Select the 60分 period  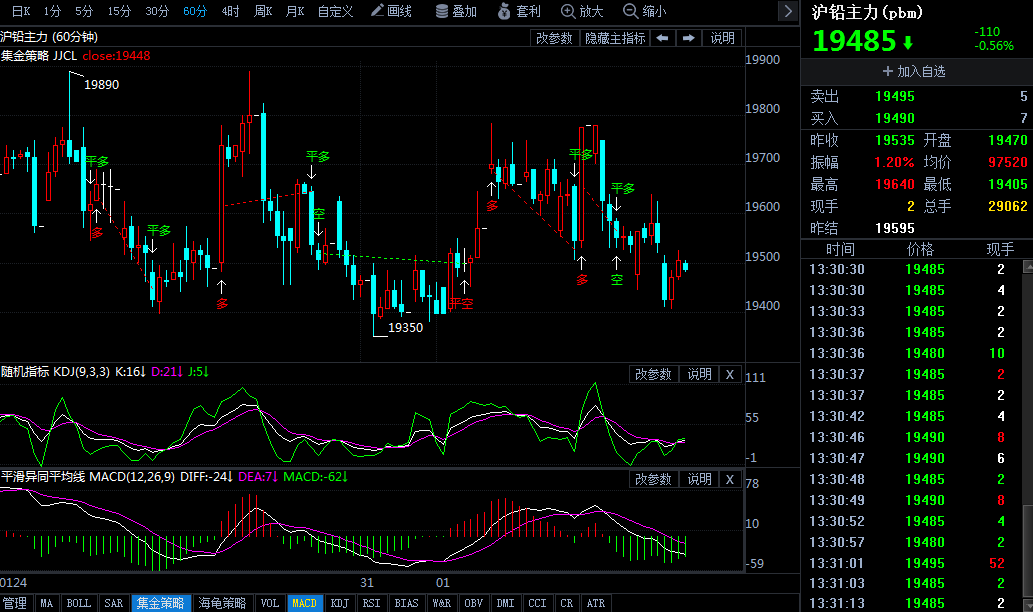pyautogui.click(x=194, y=11)
